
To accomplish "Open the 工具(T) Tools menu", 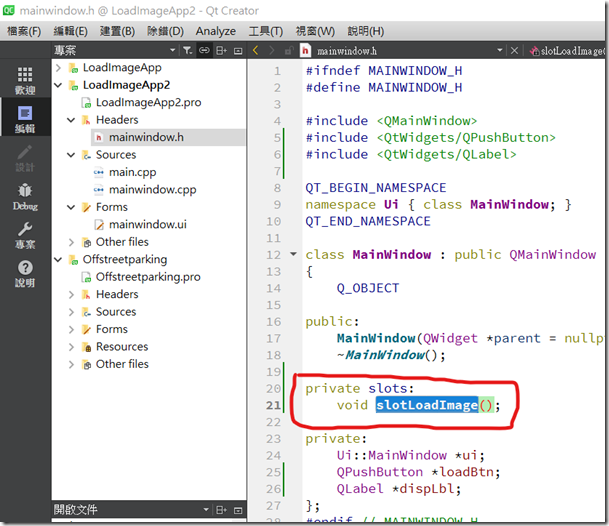I will pyautogui.click(x=265, y=31).
